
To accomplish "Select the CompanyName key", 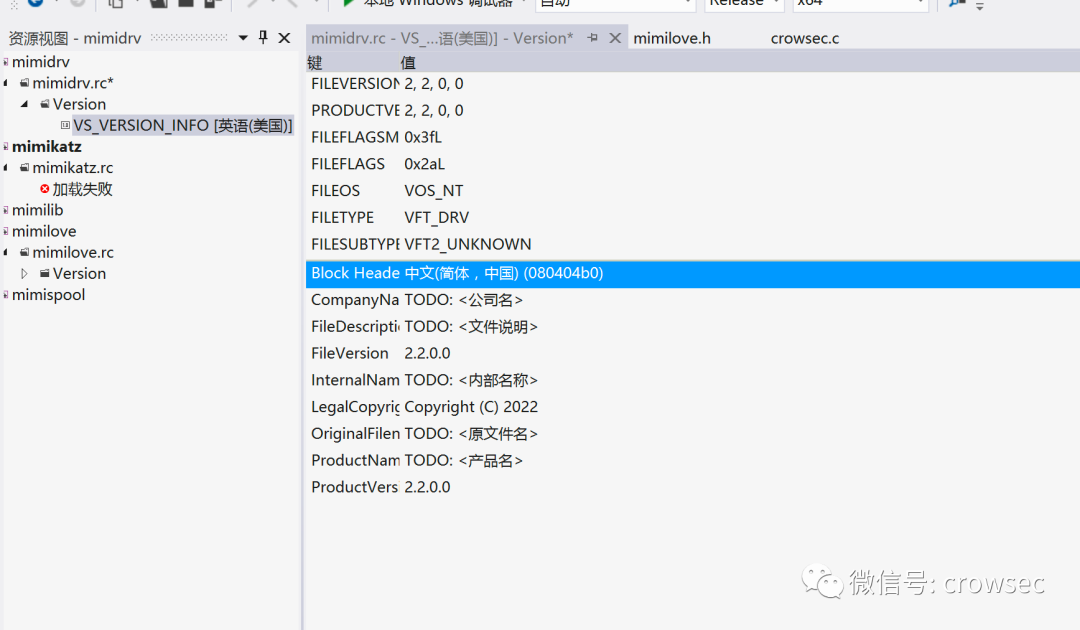I will [355, 300].
